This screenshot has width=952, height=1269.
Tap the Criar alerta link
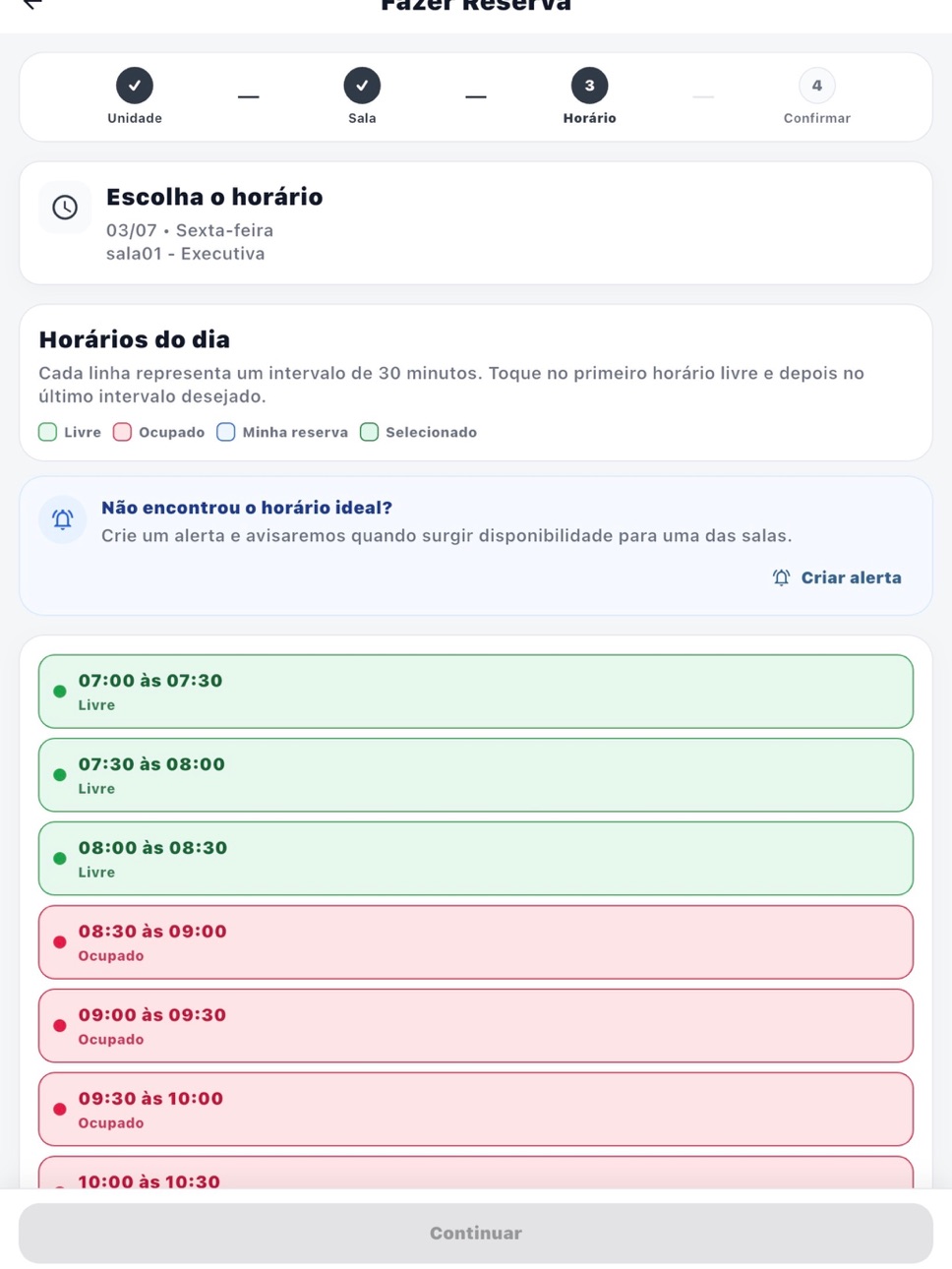pos(837,577)
